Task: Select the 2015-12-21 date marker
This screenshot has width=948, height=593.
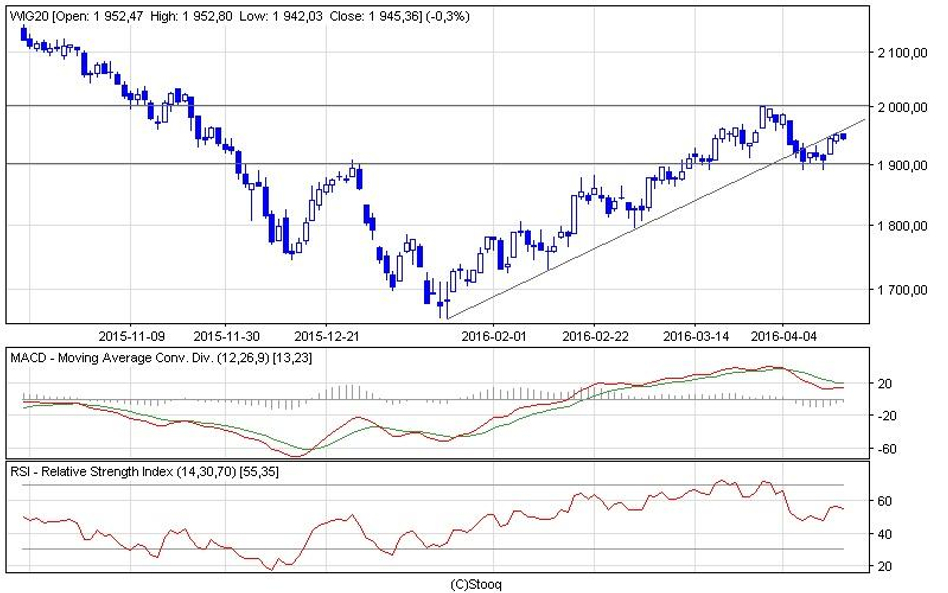Action: coord(329,336)
